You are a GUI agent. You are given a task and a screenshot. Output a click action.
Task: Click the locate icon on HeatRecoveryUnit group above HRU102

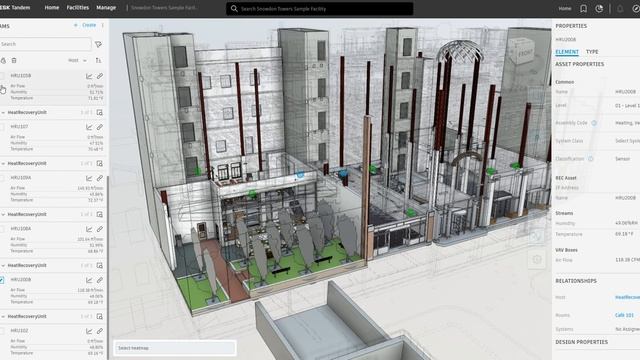point(100,316)
